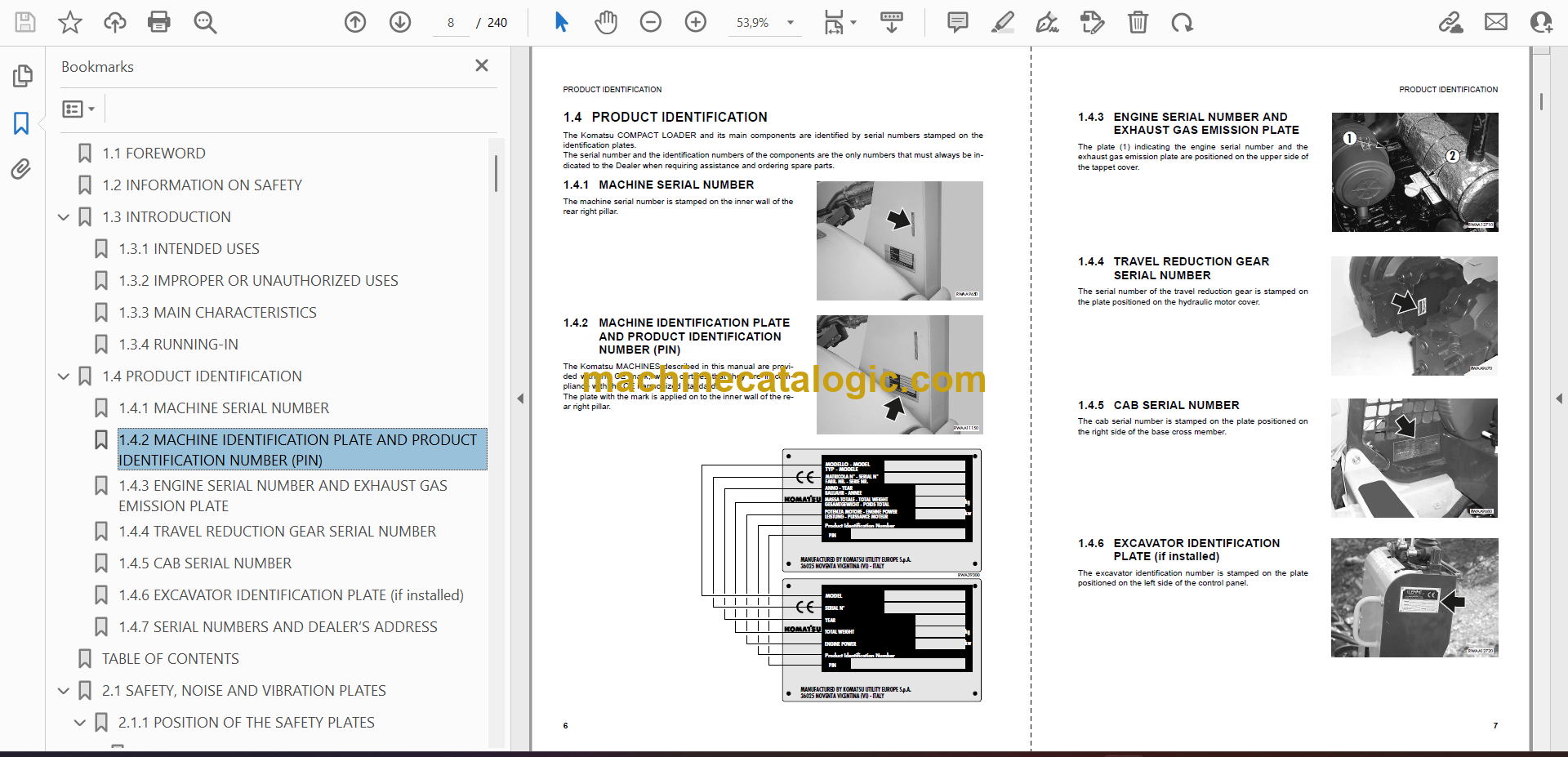Screen dimensions: 1568x757
Task: Click the Delete trash icon
Action: pos(1138,22)
